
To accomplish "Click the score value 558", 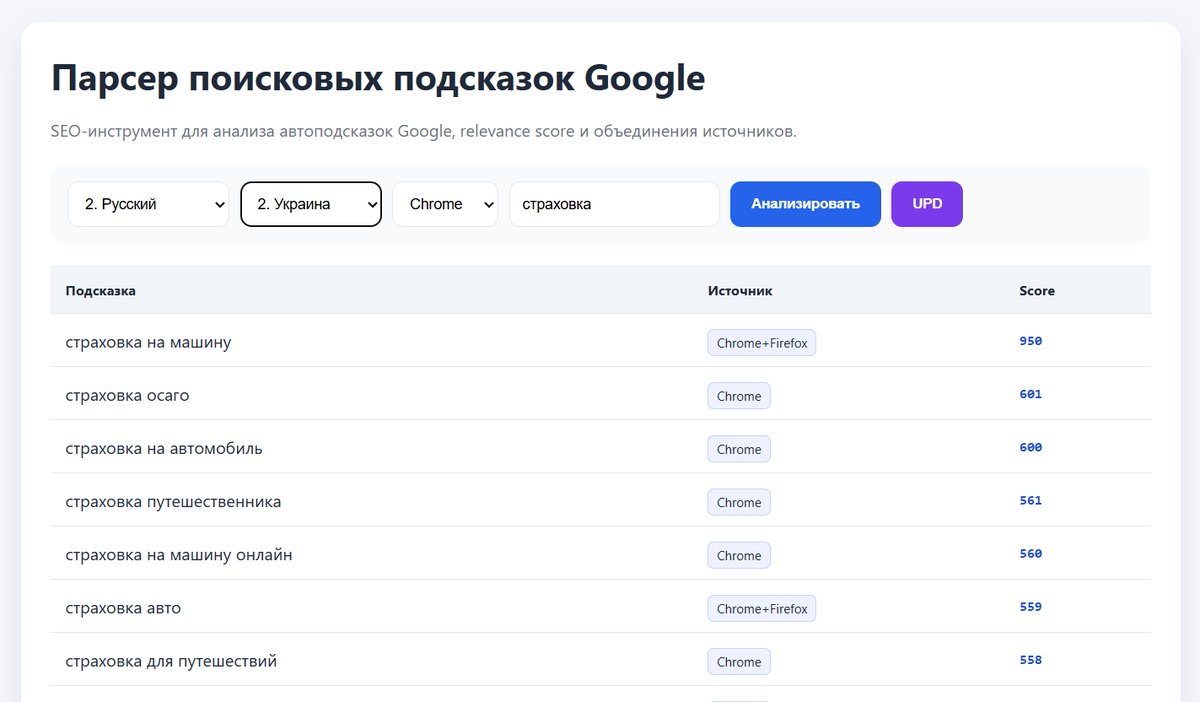I will coord(1031,659).
